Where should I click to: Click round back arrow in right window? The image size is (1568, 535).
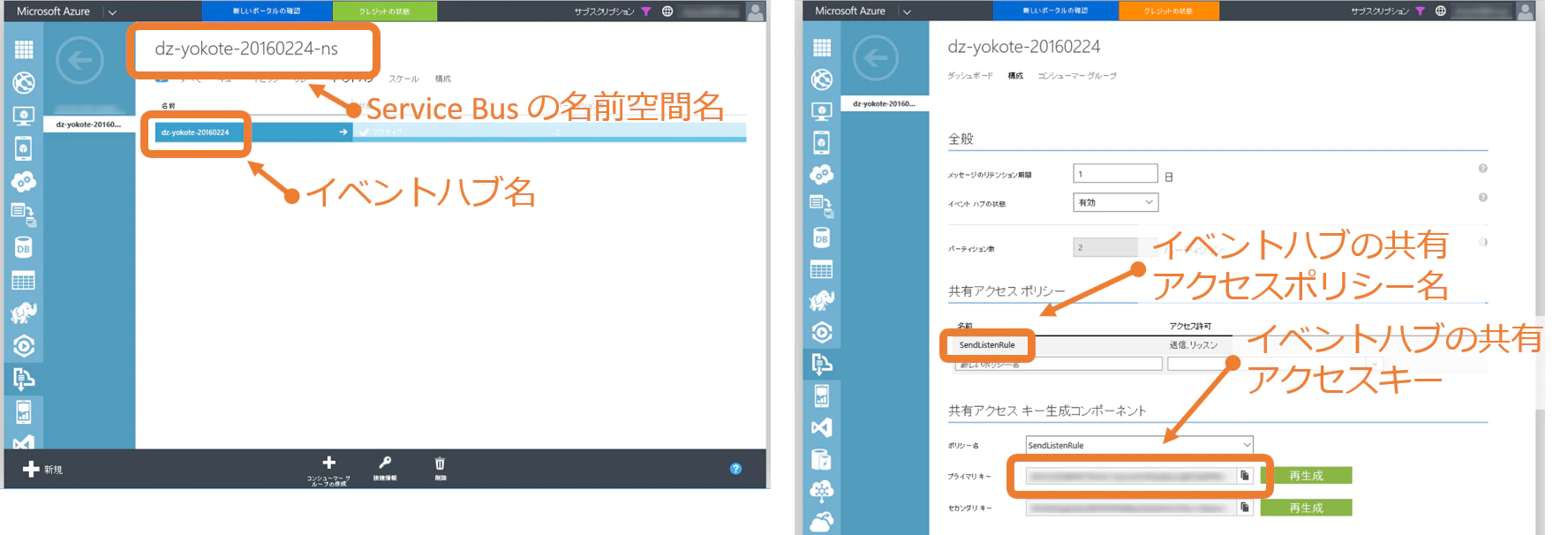pyautogui.click(x=876, y=58)
